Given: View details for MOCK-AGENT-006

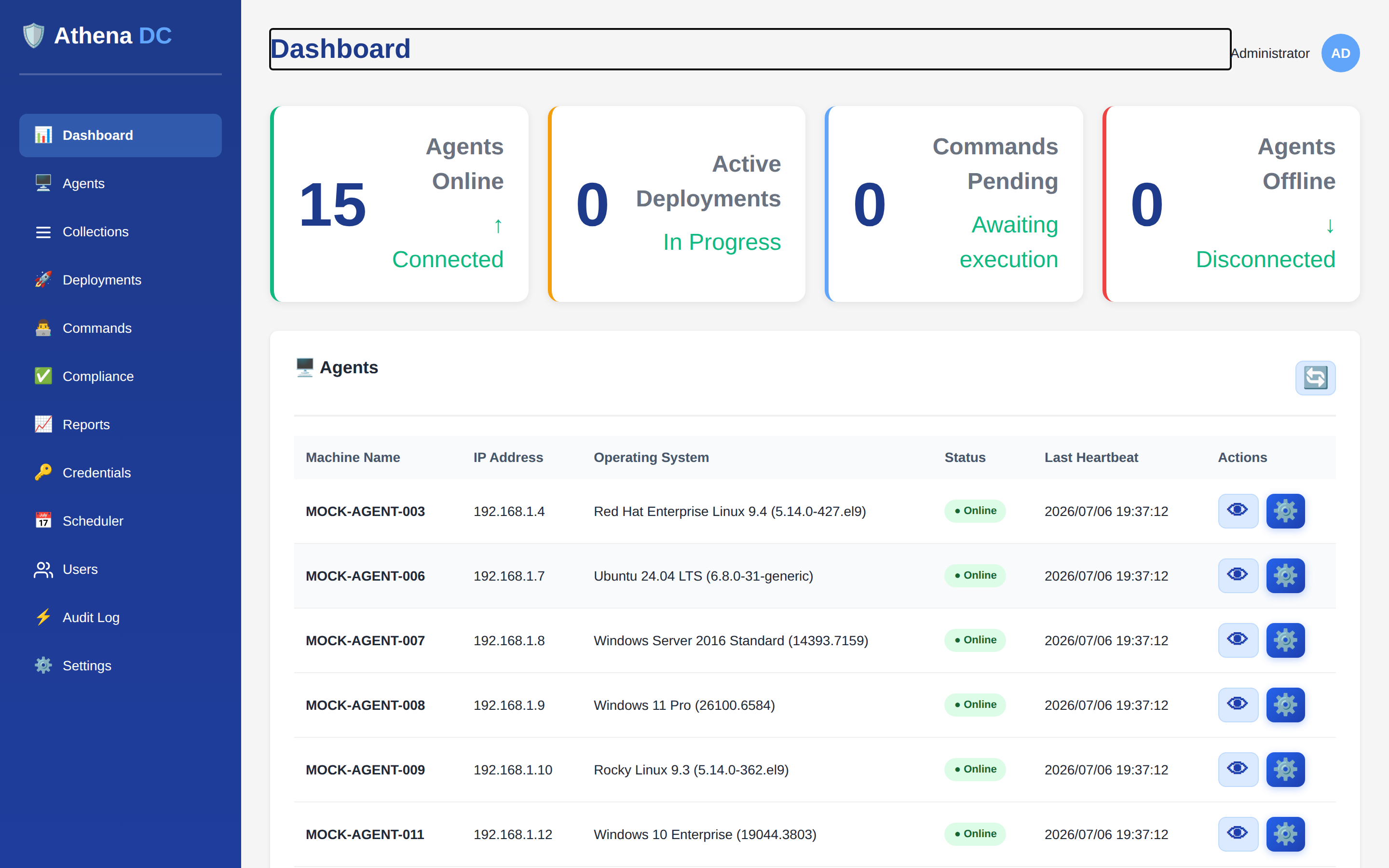Looking at the screenshot, I should pos(1238,576).
